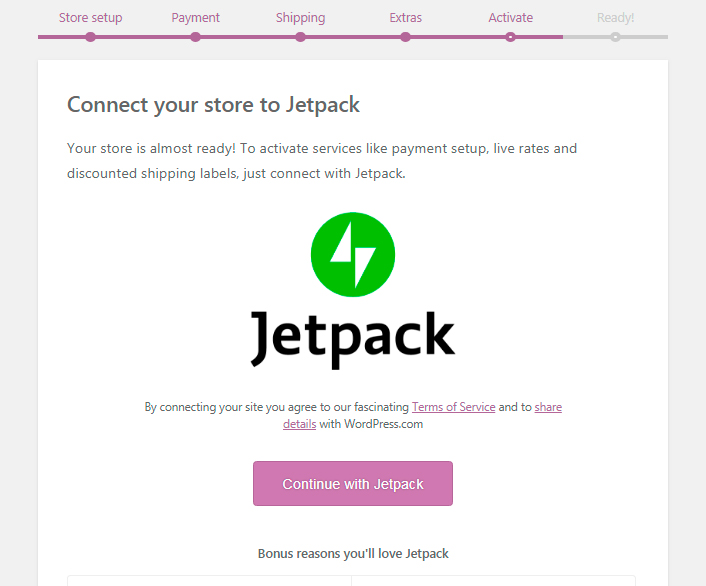
Task: Click the greyed-out Ready! step label
Action: click(615, 18)
